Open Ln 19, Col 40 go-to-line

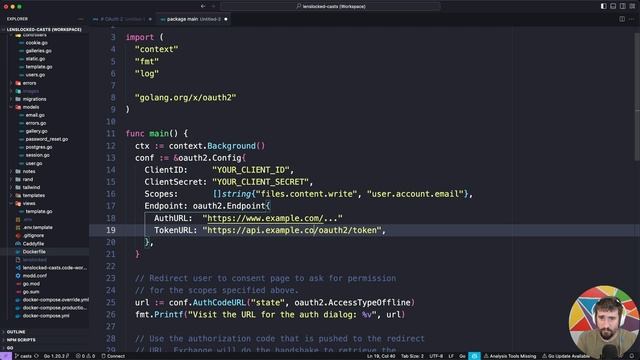tap(381, 356)
